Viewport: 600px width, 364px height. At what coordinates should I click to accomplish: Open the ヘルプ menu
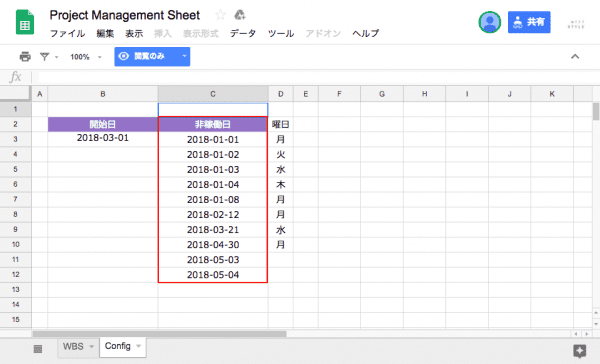365,34
